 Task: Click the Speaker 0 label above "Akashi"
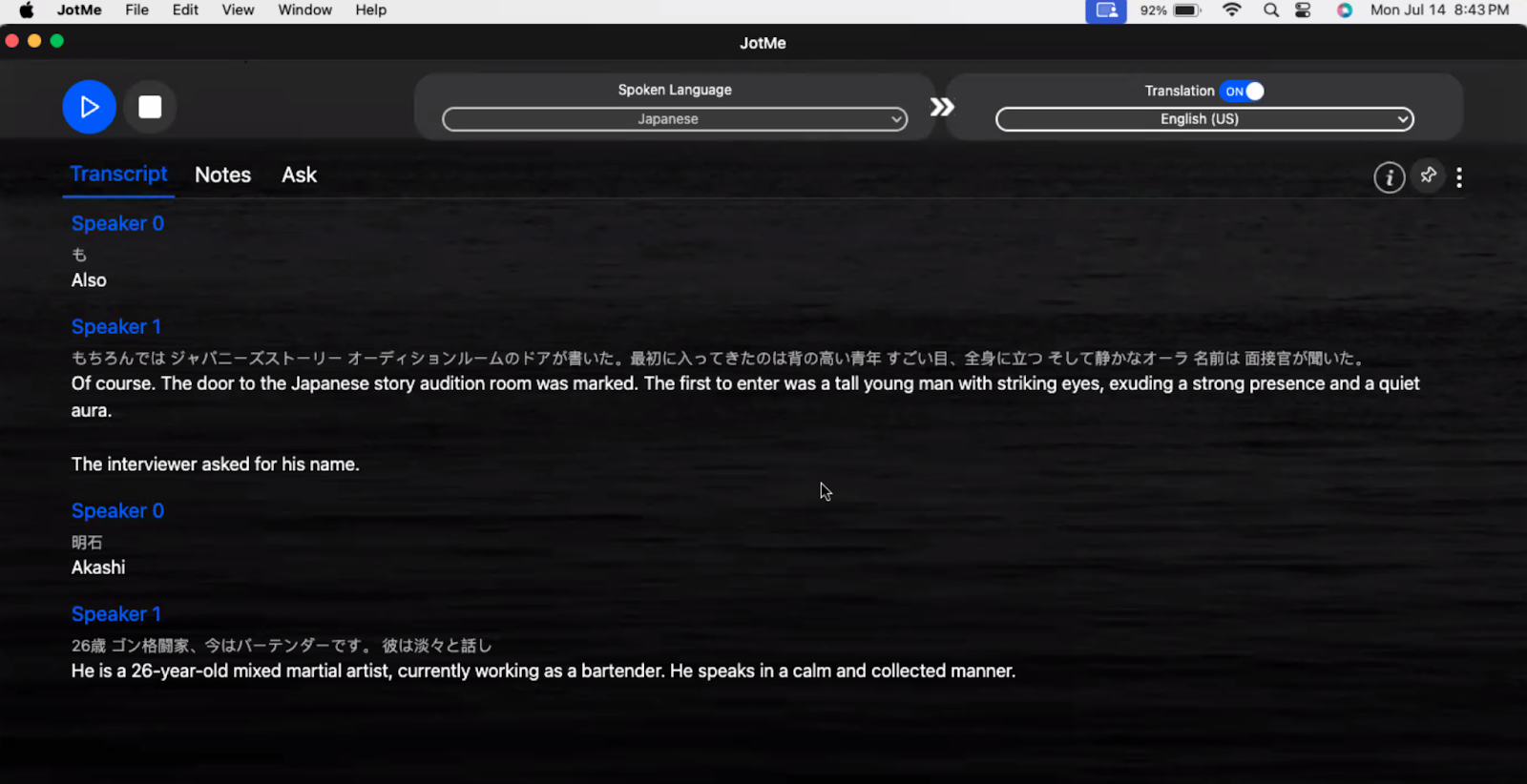tap(117, 510)
